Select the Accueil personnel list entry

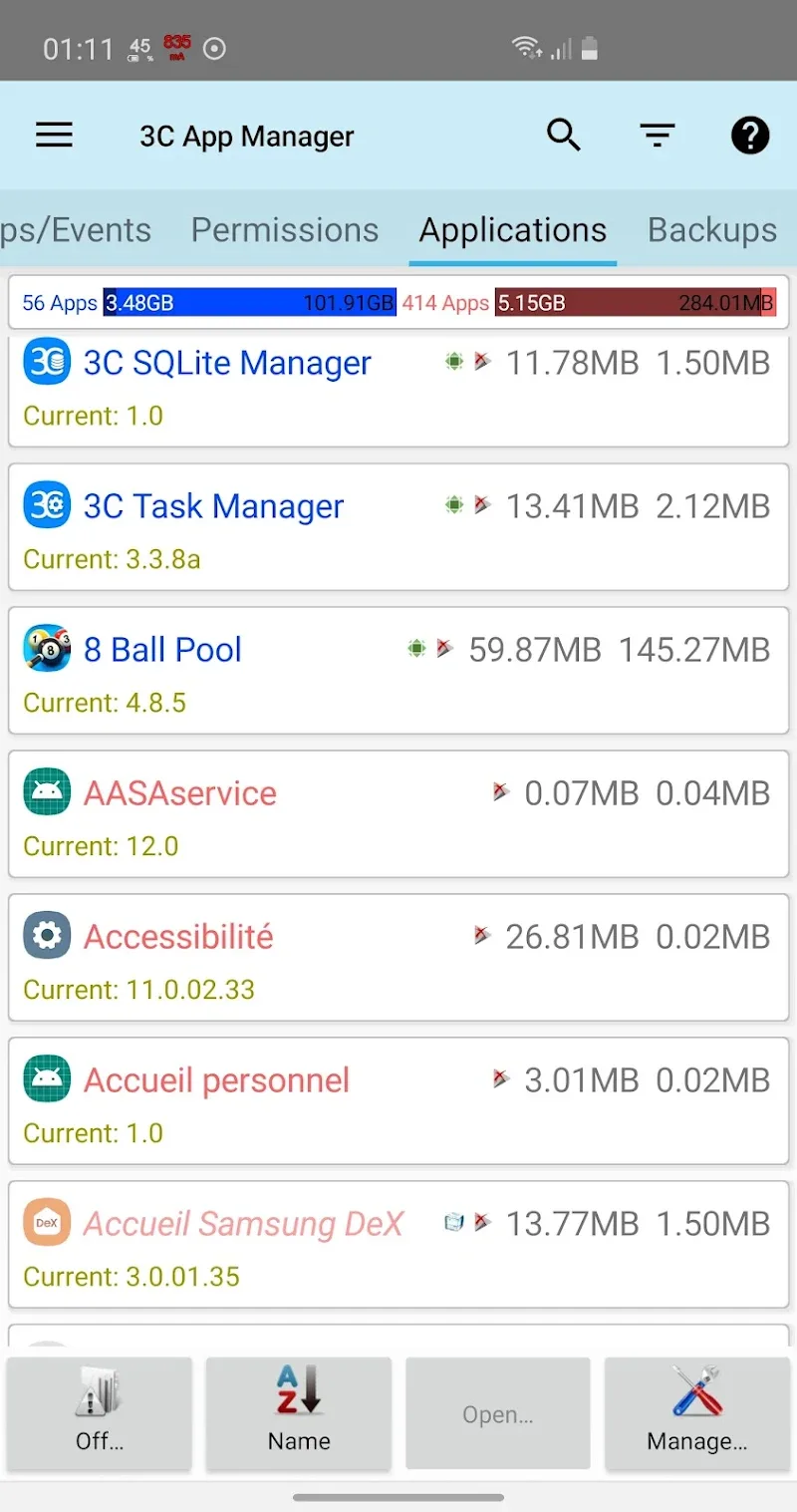pos(398,1101)
